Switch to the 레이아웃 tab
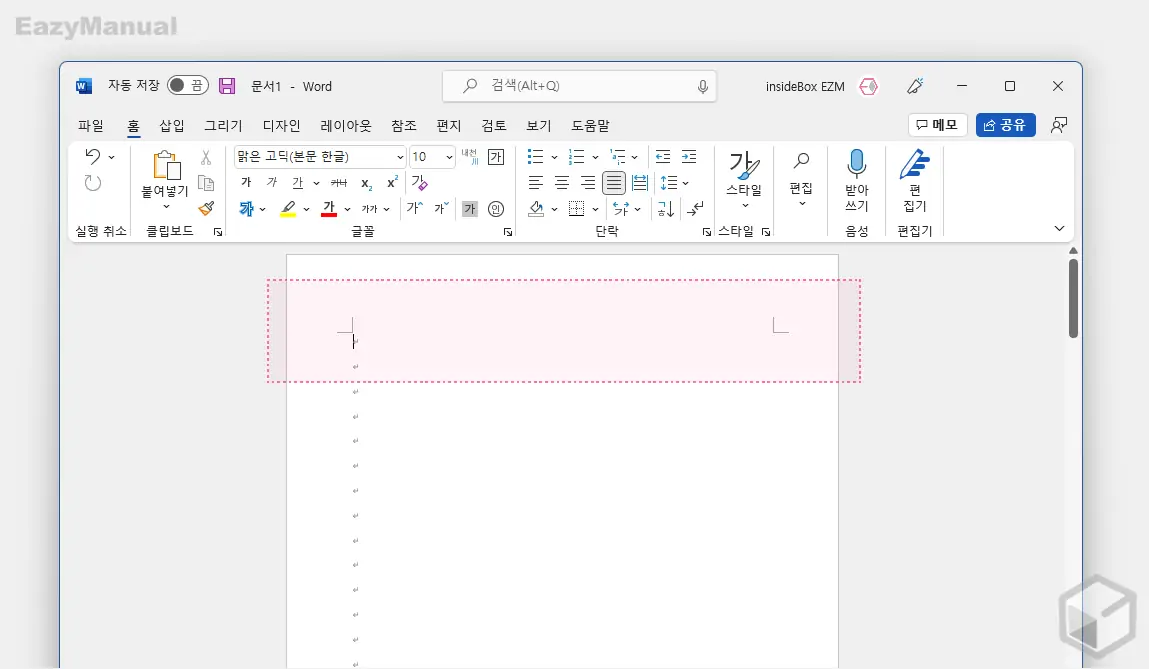Image resolution: width=1149 pixels, height=669 pixels. click(x=346, y=126)
